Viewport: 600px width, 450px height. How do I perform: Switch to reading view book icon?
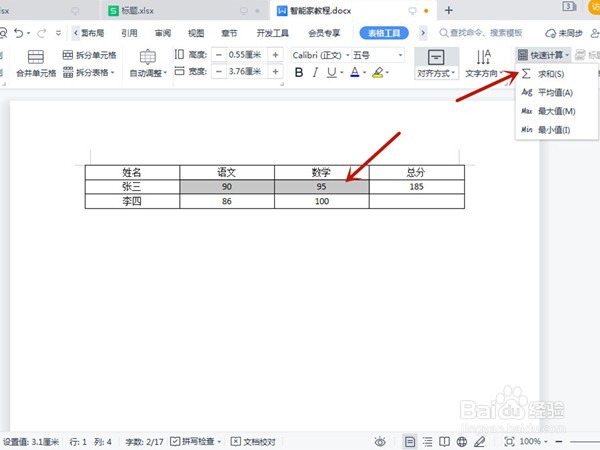[444, 442]
